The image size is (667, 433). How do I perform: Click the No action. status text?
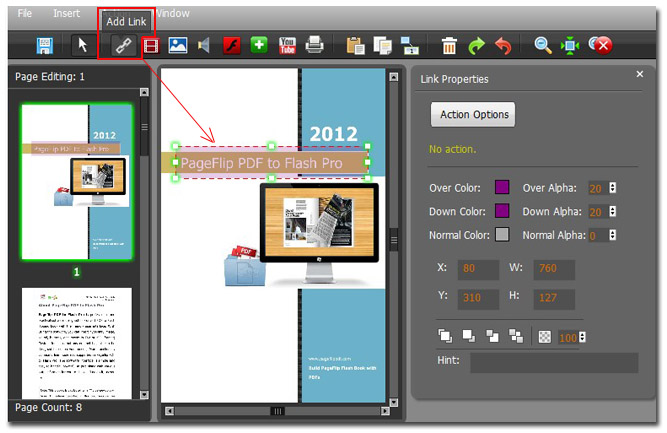(x=453, y=149)
